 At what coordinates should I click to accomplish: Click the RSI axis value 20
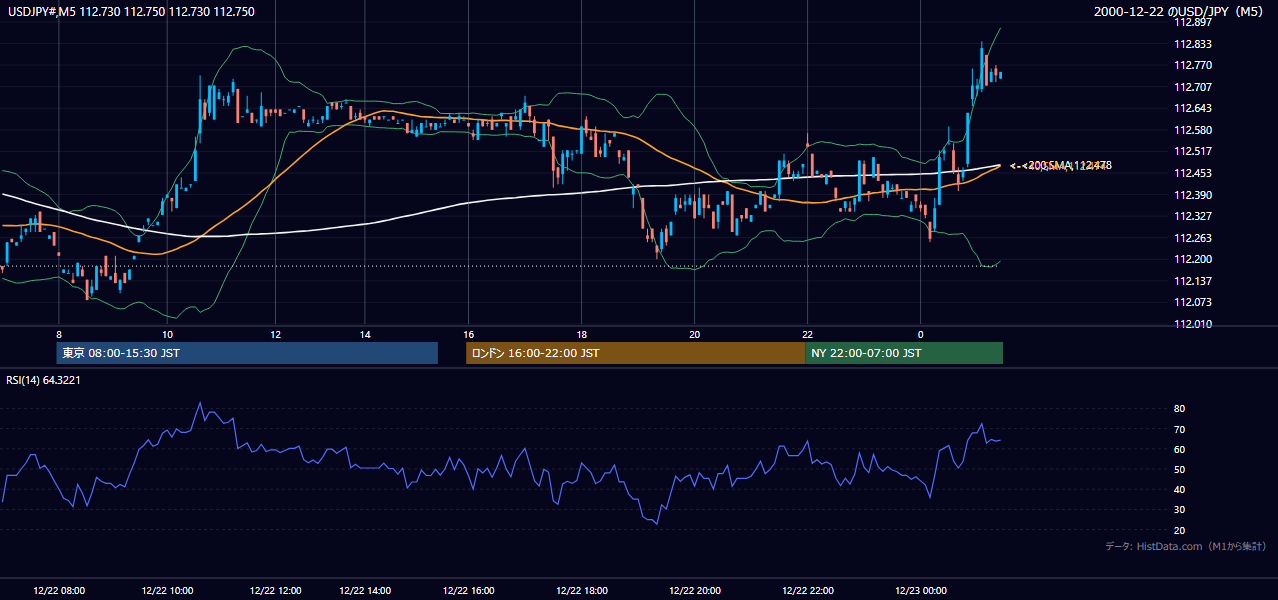(1179, 530)
